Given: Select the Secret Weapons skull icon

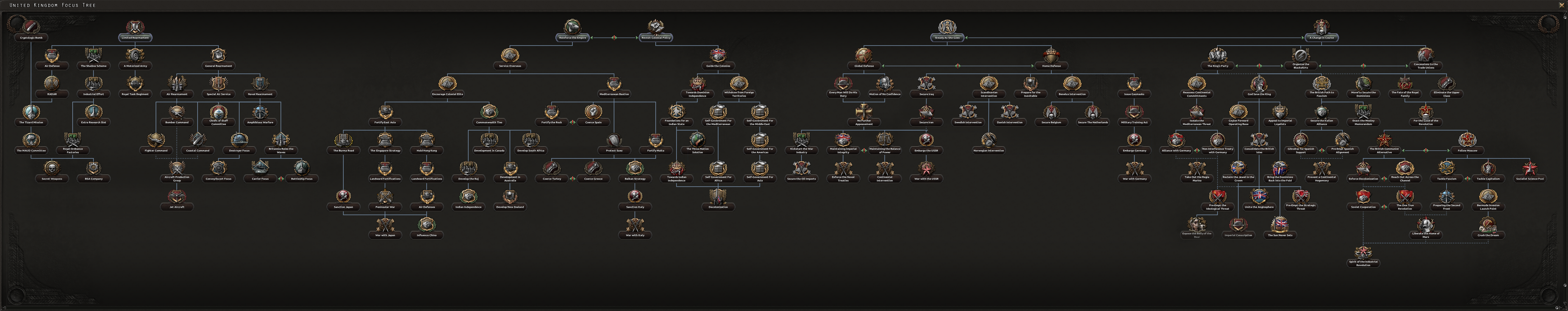Looking at the screenshot, I should 52,168.
